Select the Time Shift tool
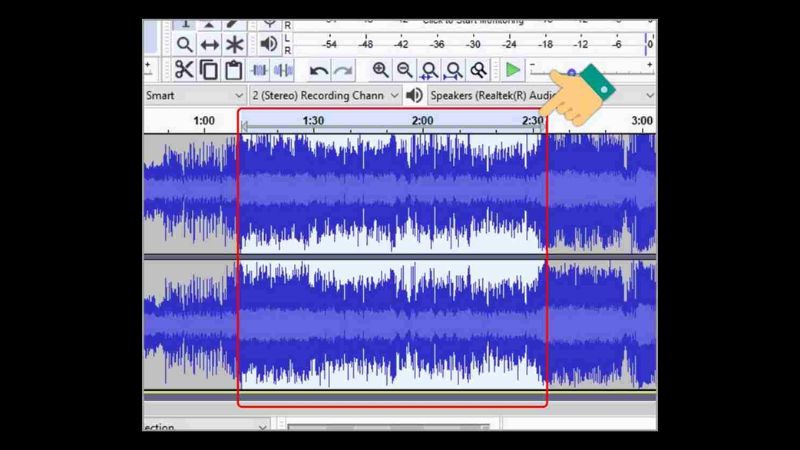The width and height of the screenshot is (800, 450). 209,44
